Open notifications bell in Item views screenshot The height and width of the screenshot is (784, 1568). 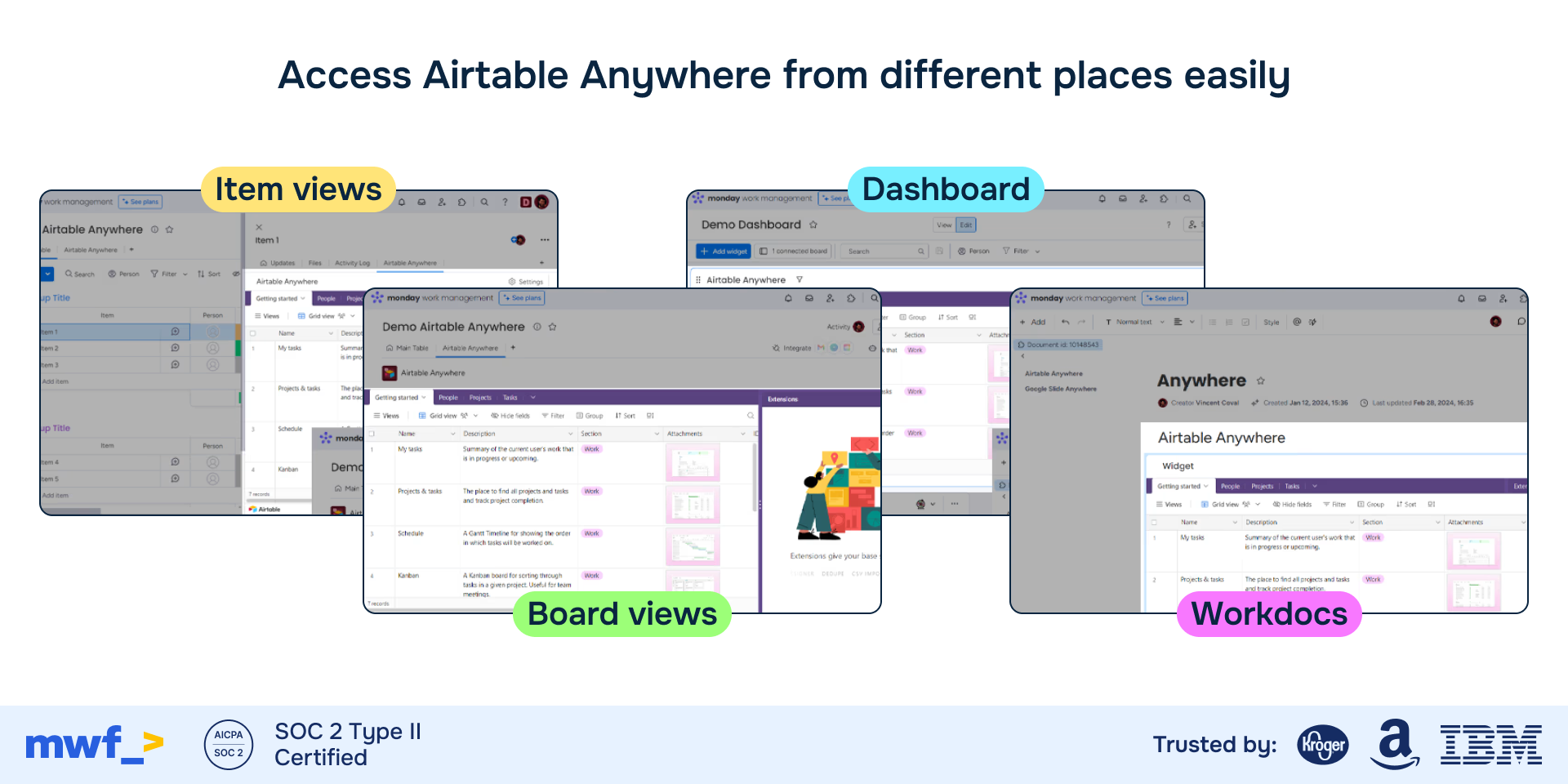[402, 202]
